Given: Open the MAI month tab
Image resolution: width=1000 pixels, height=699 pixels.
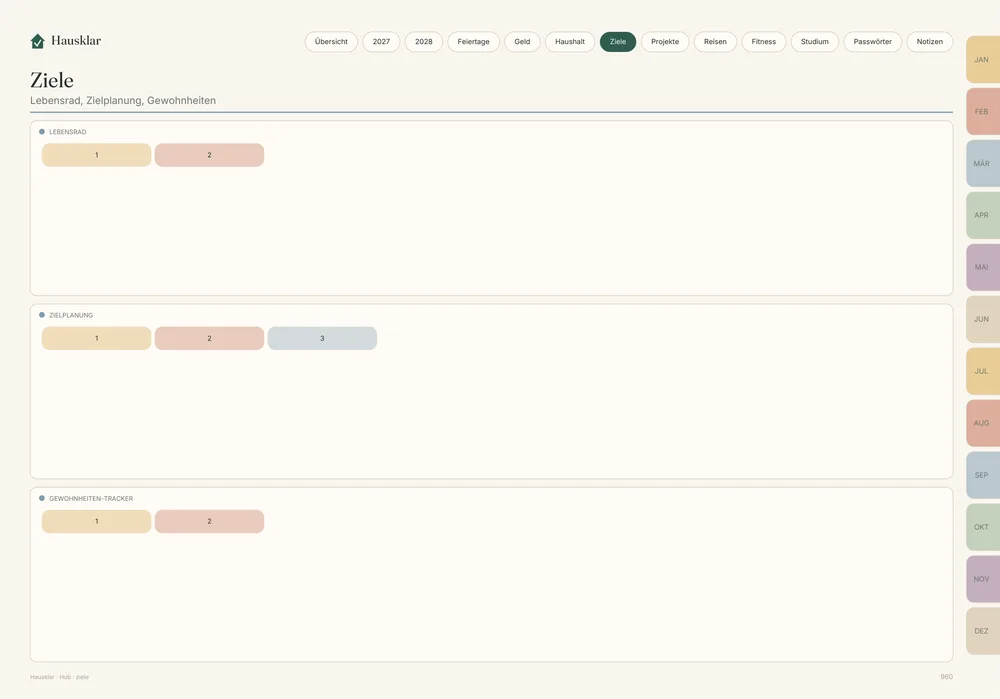Looking at the screenshot, I should coord(983,267).
